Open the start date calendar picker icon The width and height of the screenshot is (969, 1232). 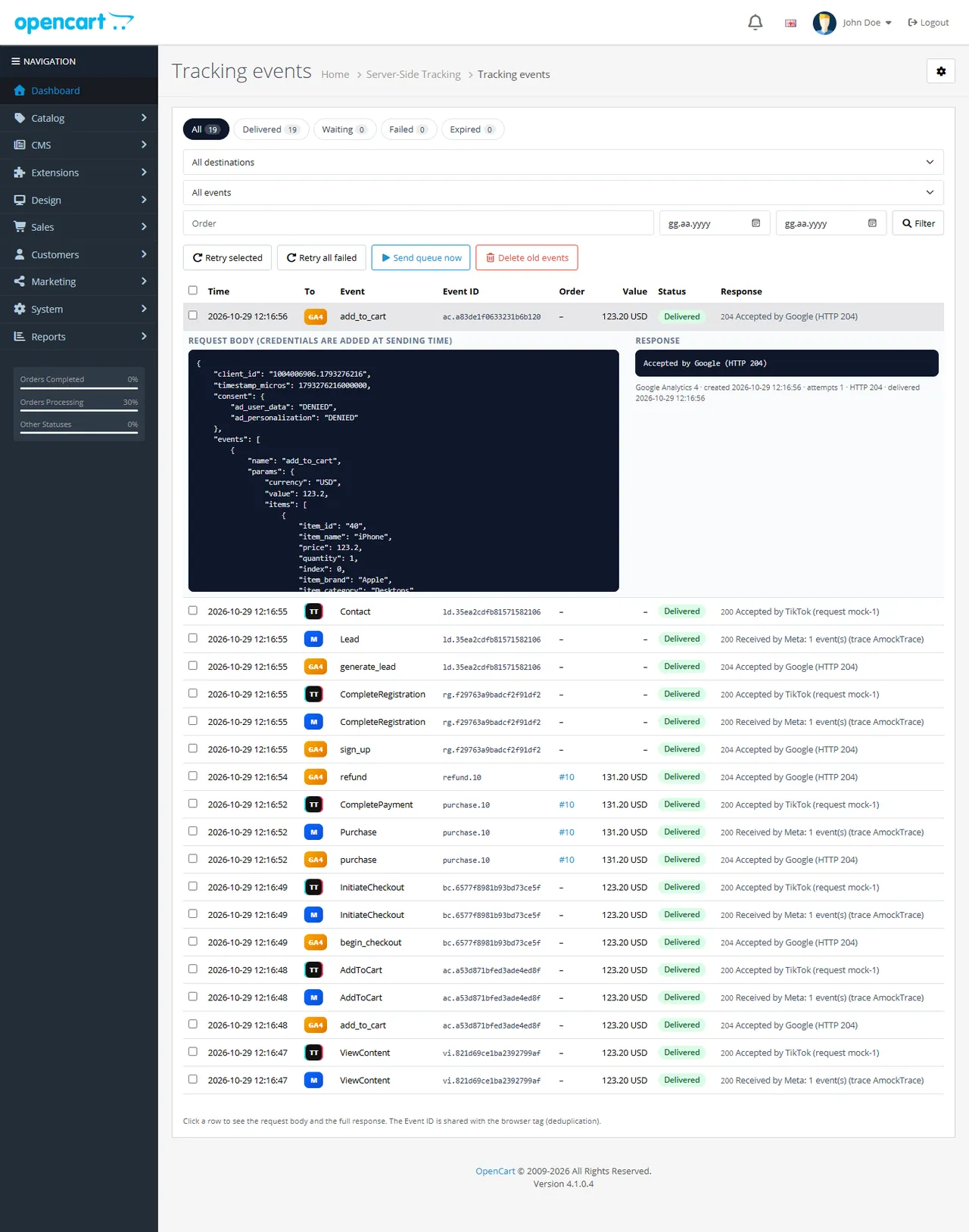coord(756,223)
